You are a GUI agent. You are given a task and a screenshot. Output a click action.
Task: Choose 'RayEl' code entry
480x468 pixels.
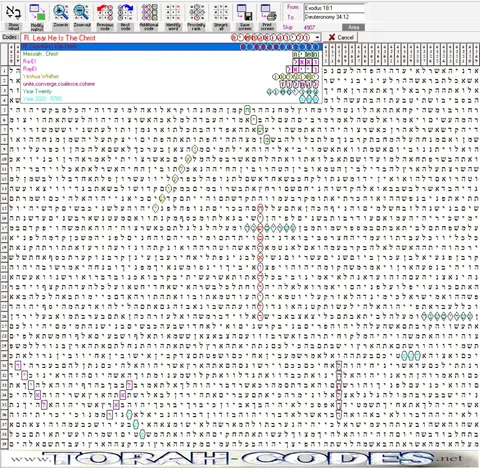coord(171,69)
